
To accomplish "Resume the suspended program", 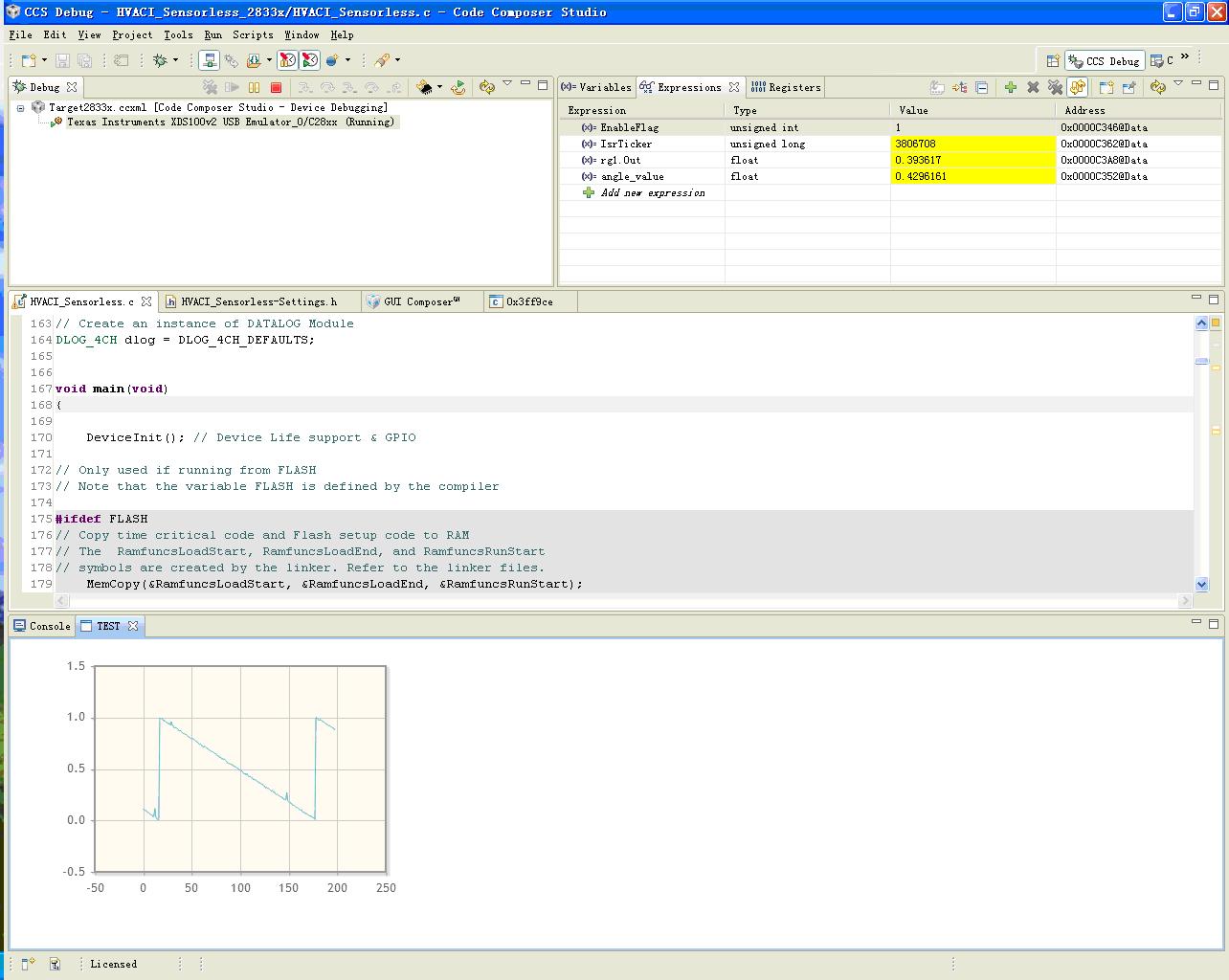I will pos(234,86).
